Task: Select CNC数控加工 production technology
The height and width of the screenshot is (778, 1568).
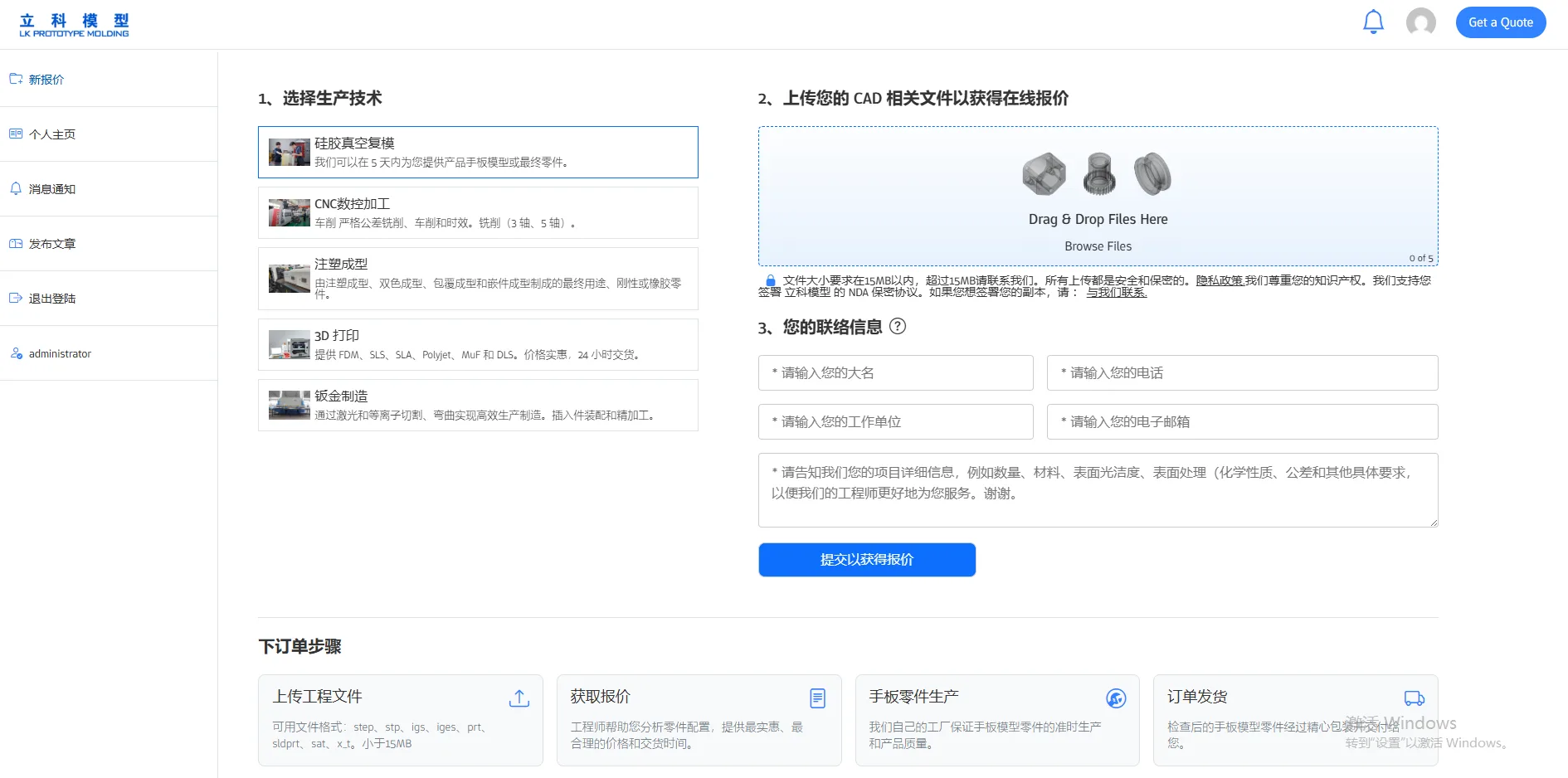Action: (478, 212)
